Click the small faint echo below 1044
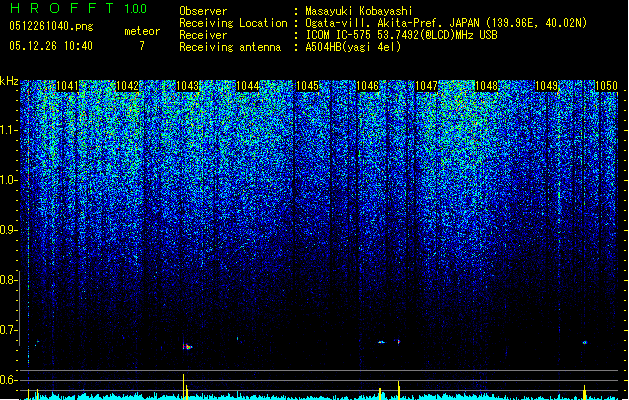This screenshot has width=629, height=400. click(237, 339)
